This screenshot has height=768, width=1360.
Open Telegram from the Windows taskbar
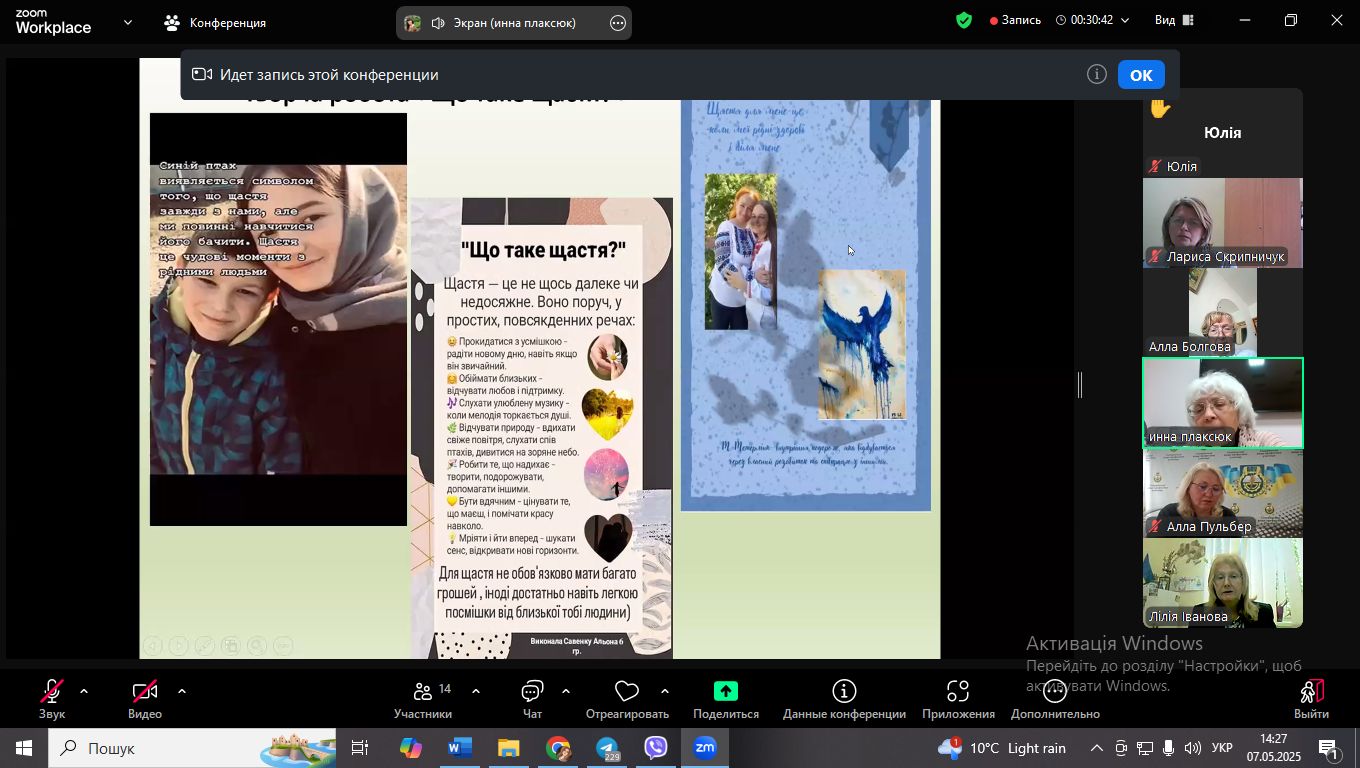608,748
